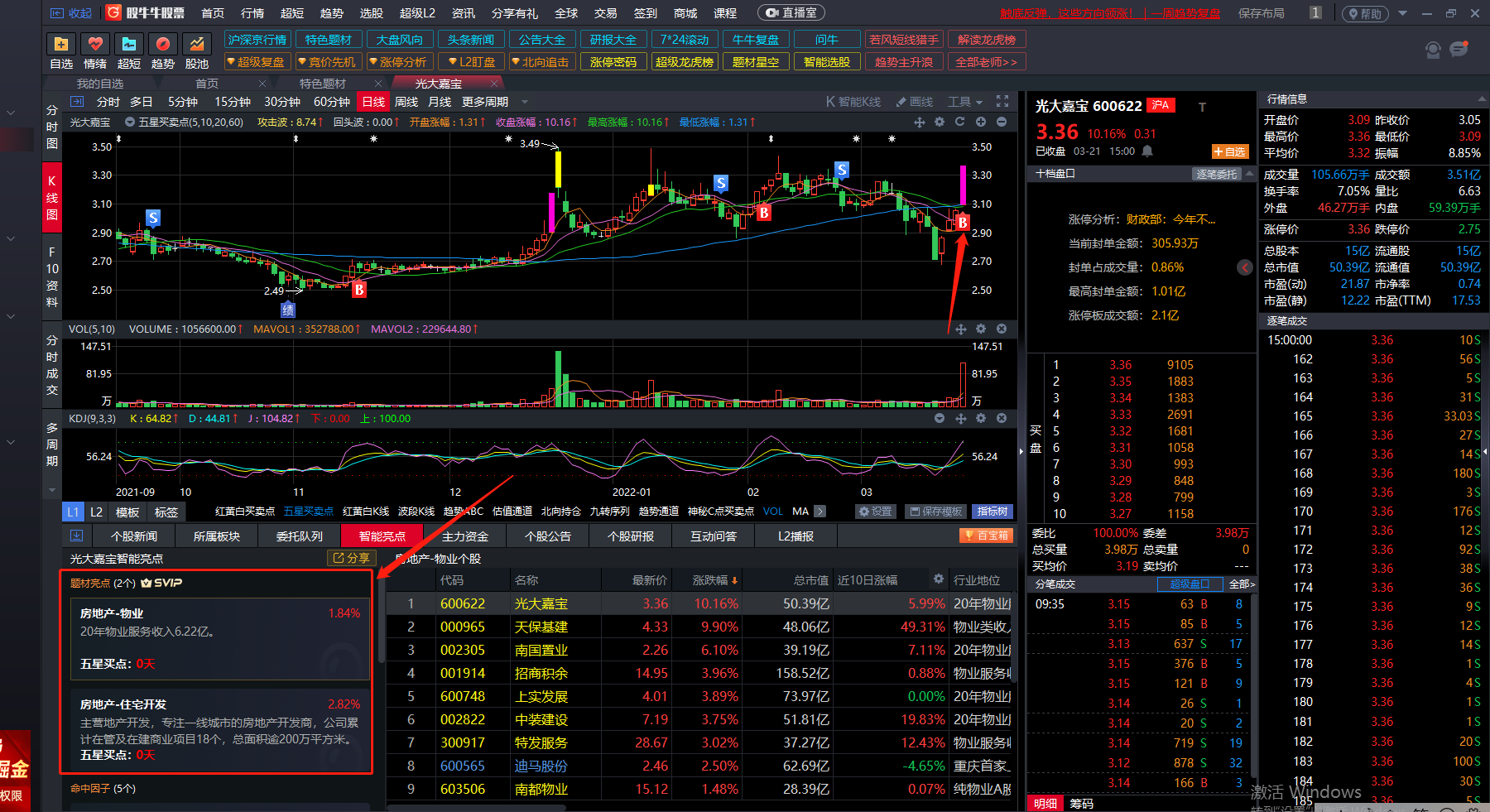Click the download icon left of 个股新闻
This screenshot has width=1490, height=812.
(76, 536)
